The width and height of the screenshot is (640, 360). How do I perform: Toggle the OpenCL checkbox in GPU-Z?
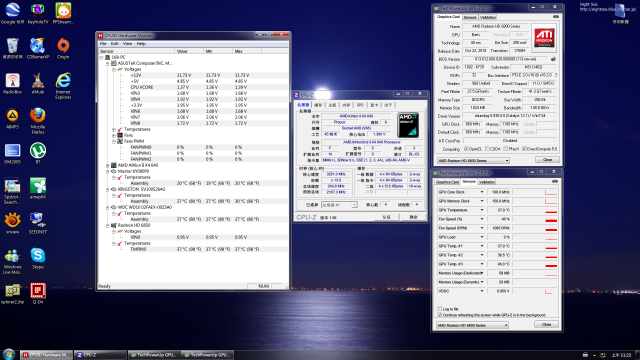tap(466, 149)
